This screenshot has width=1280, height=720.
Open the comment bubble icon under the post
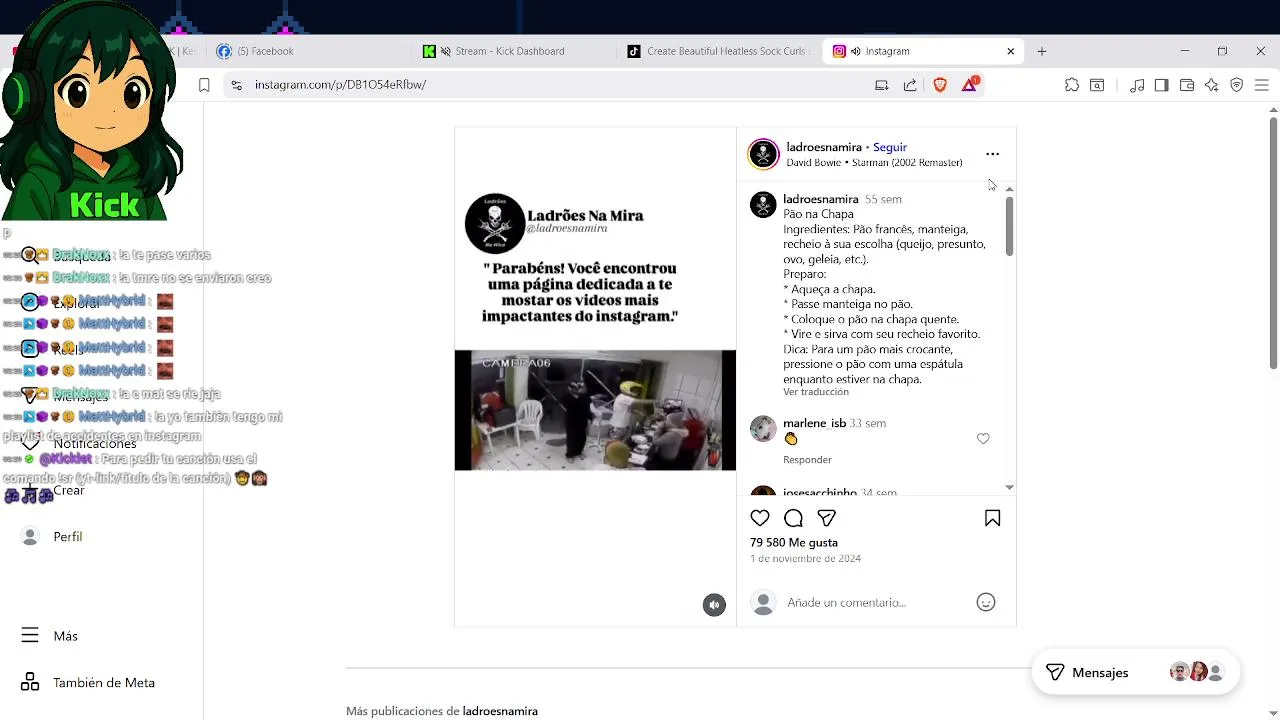point(793,518)
